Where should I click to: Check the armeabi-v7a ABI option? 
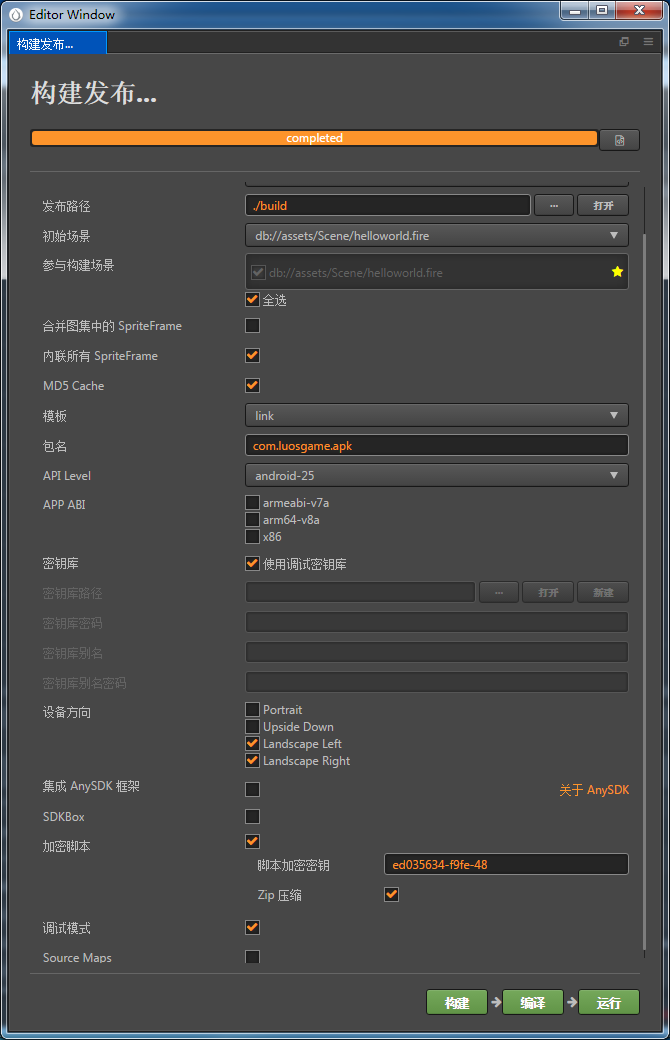point(252,502)
